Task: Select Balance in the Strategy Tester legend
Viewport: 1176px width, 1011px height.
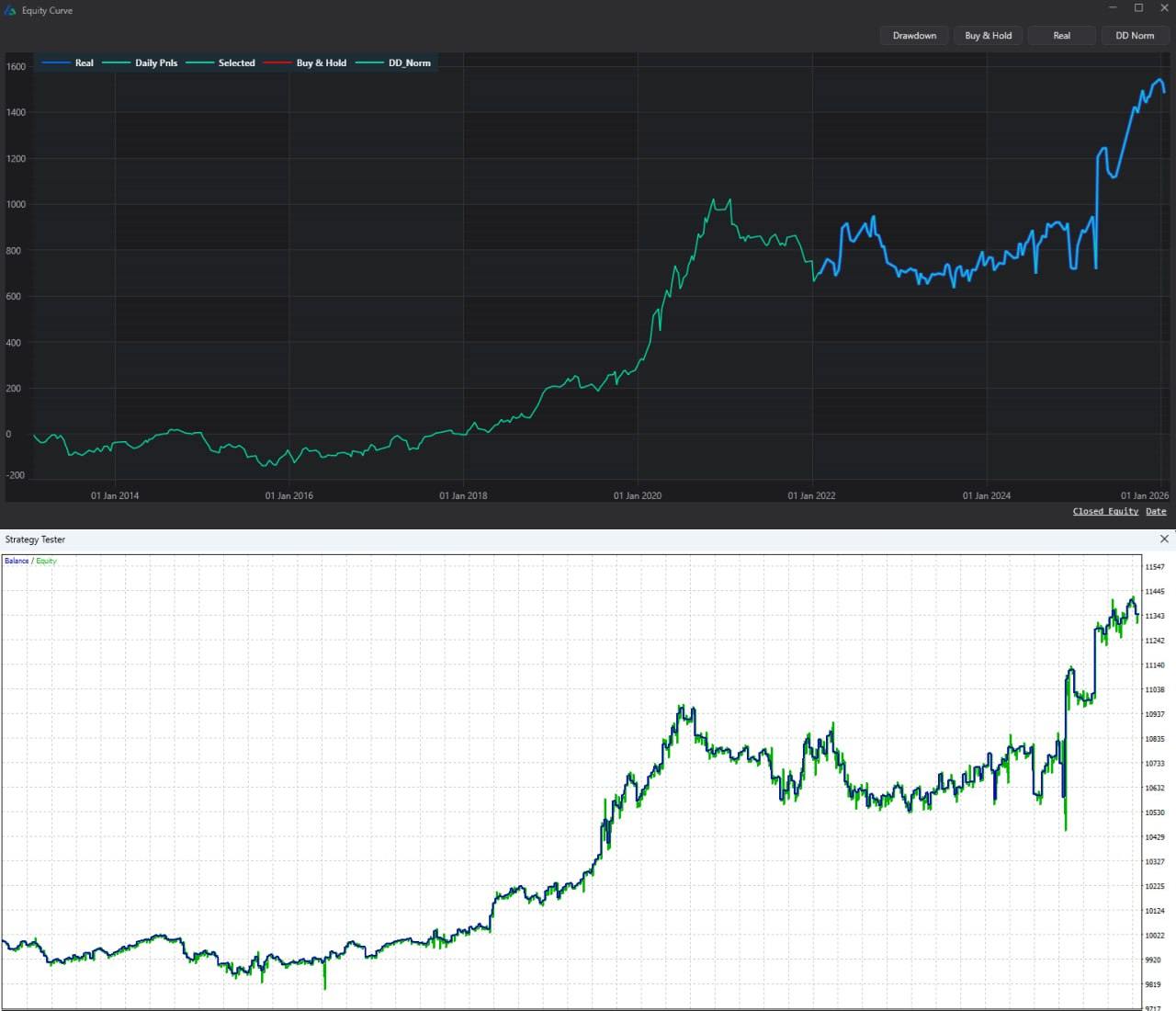Action: (16, 561)
